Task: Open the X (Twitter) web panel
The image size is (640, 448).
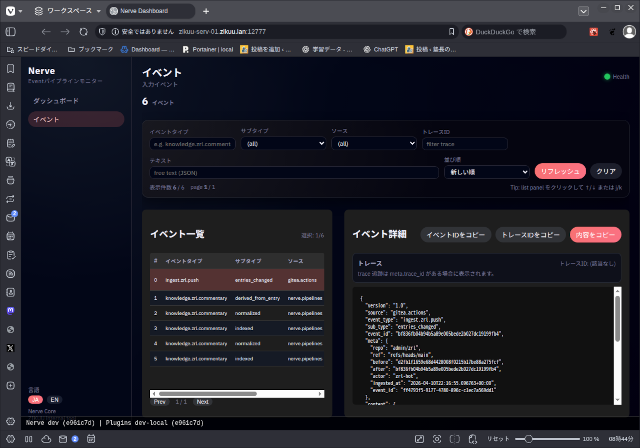Action: pyautogui.click(x=10, y=347)
